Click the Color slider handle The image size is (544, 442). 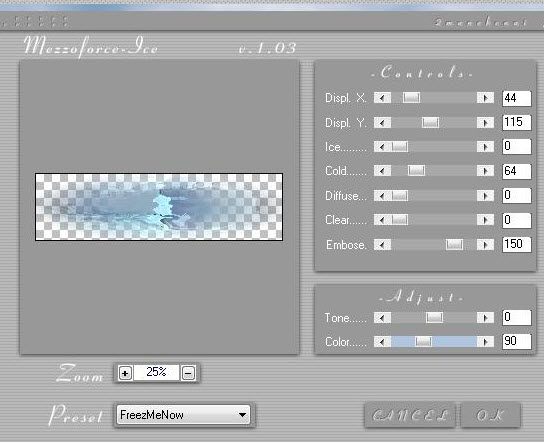coord(423,342)
